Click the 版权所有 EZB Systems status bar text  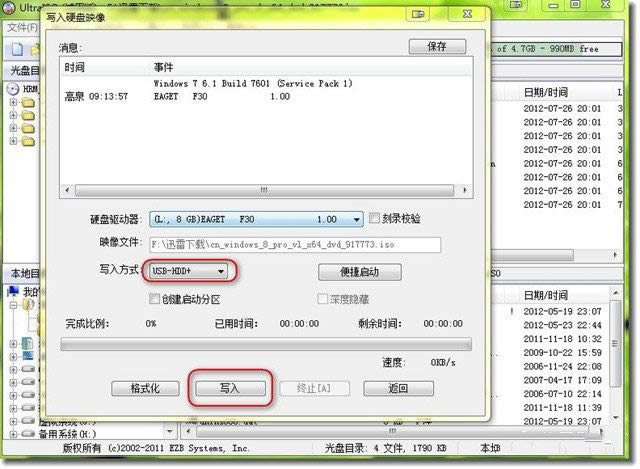coord(156,448)
